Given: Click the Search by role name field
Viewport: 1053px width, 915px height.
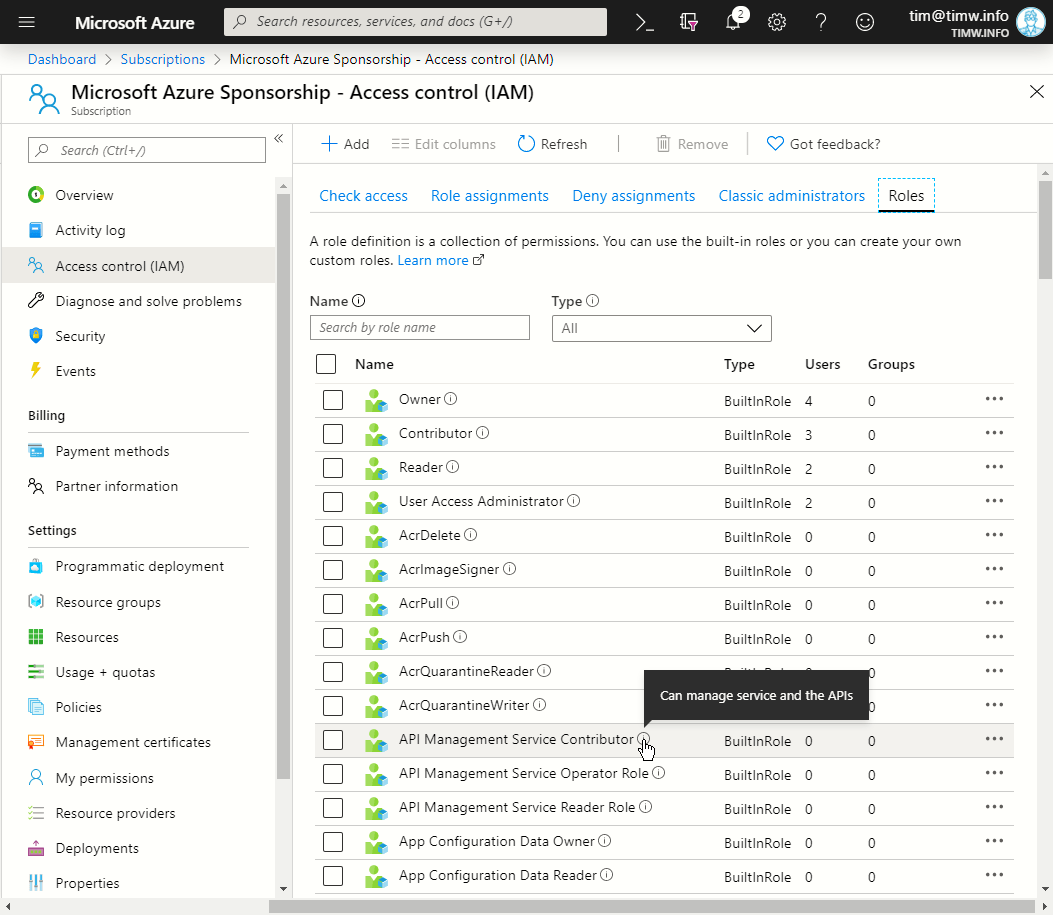Looking at the screenshot, I should pyautogui.click(x=419, y=328).
